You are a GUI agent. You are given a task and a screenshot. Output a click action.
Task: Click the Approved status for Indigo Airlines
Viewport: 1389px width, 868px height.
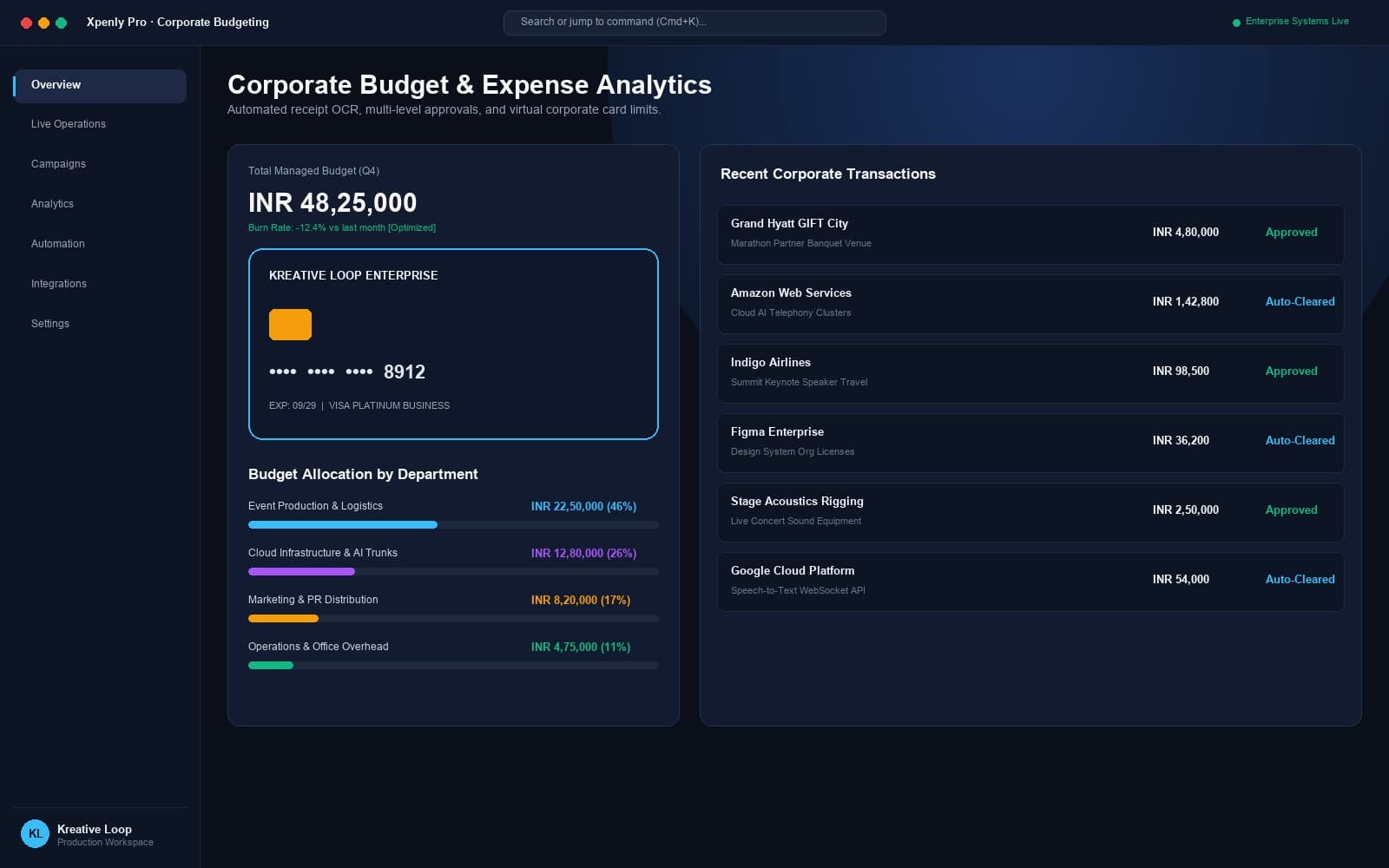(1291, 372)
